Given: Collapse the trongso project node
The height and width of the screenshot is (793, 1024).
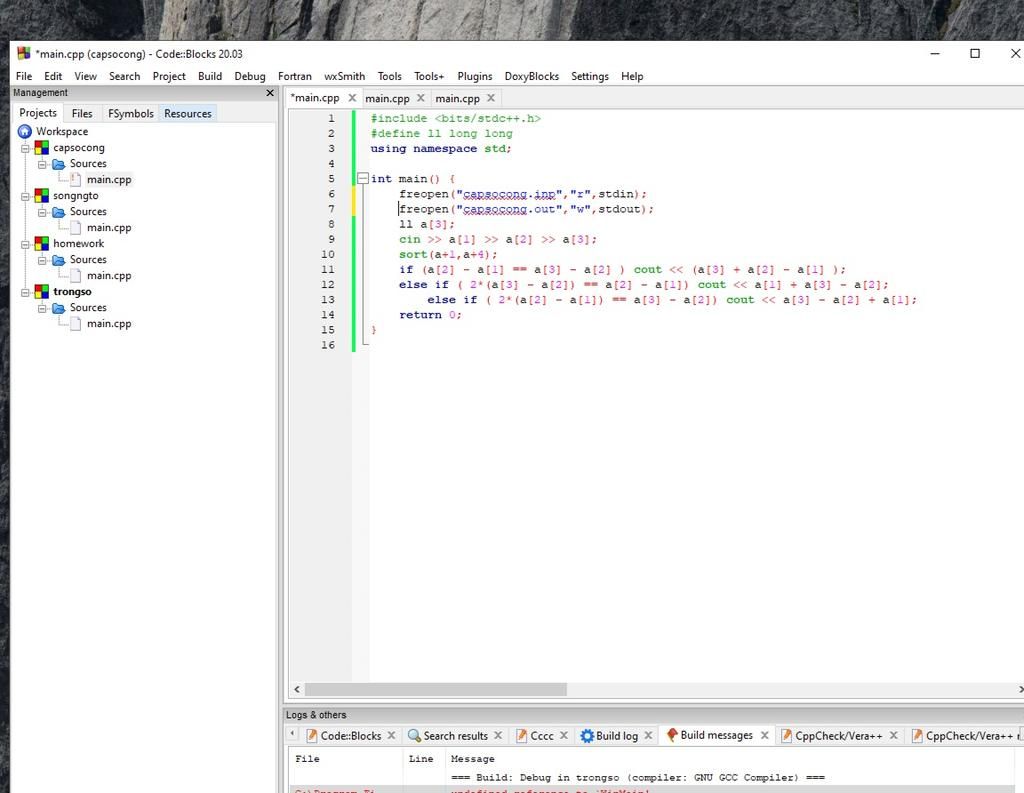Looking at the screenshot, I should pyautogui.click(x=25, y=292).
